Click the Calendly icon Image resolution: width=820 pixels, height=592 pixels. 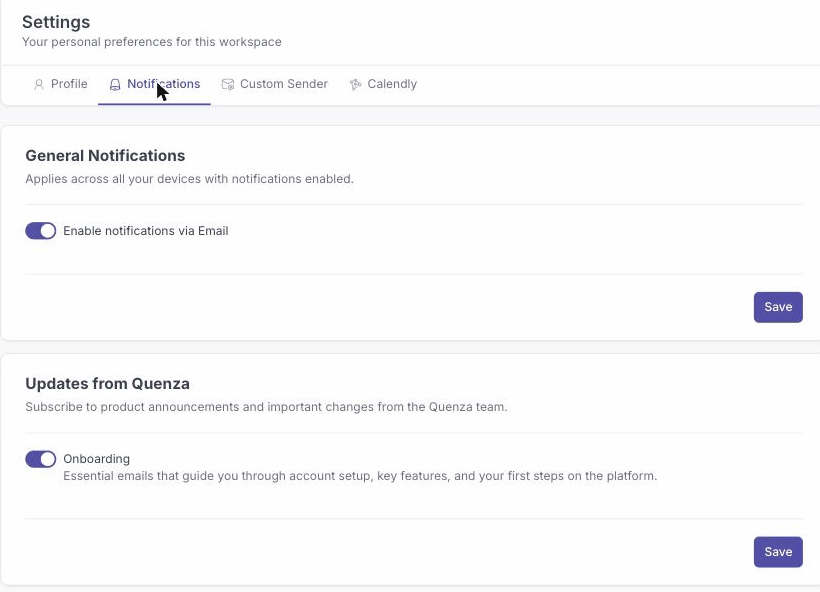click(356, 84)
